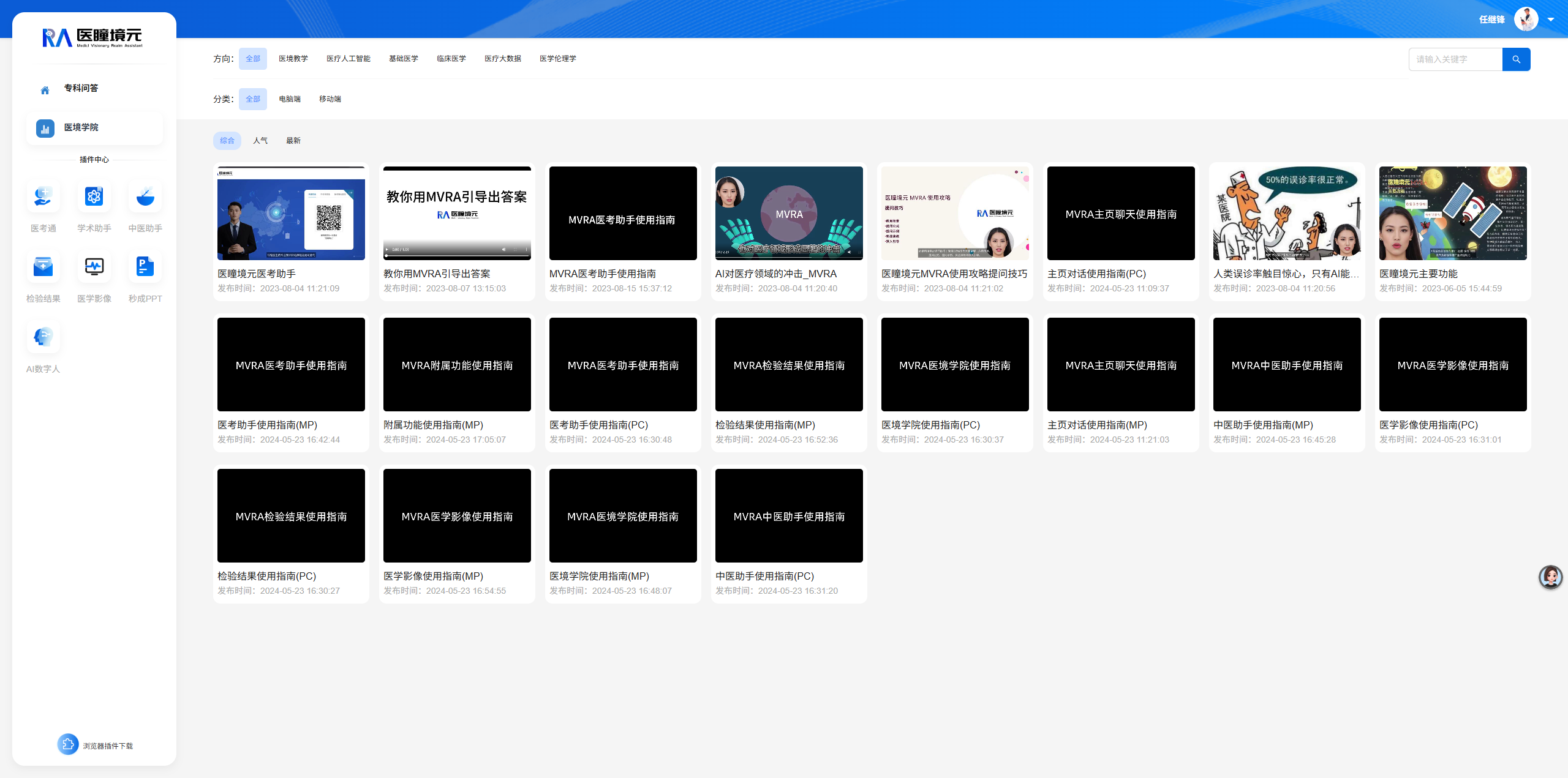Image resolution: width=1568 pixels, height=778 pixels.
Task: Filter direction by 医学伦理学
Action: click(x=558, y=59)
